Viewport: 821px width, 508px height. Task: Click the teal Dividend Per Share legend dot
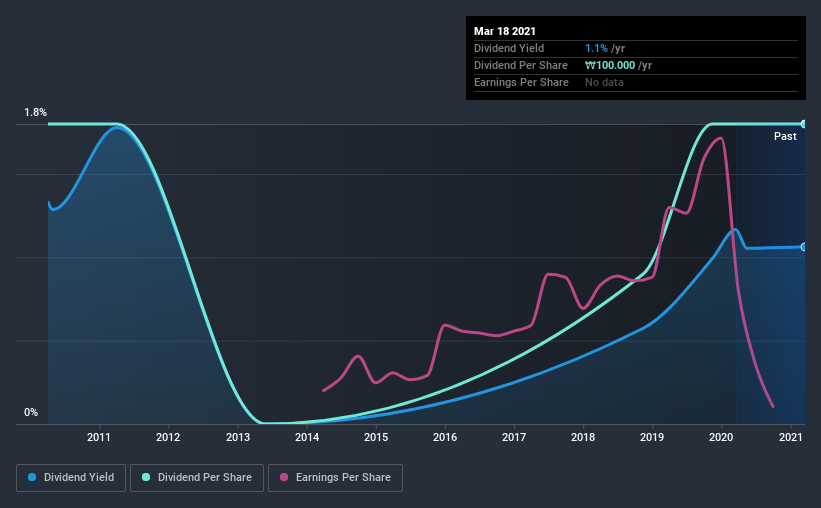(x=146, y=477)
